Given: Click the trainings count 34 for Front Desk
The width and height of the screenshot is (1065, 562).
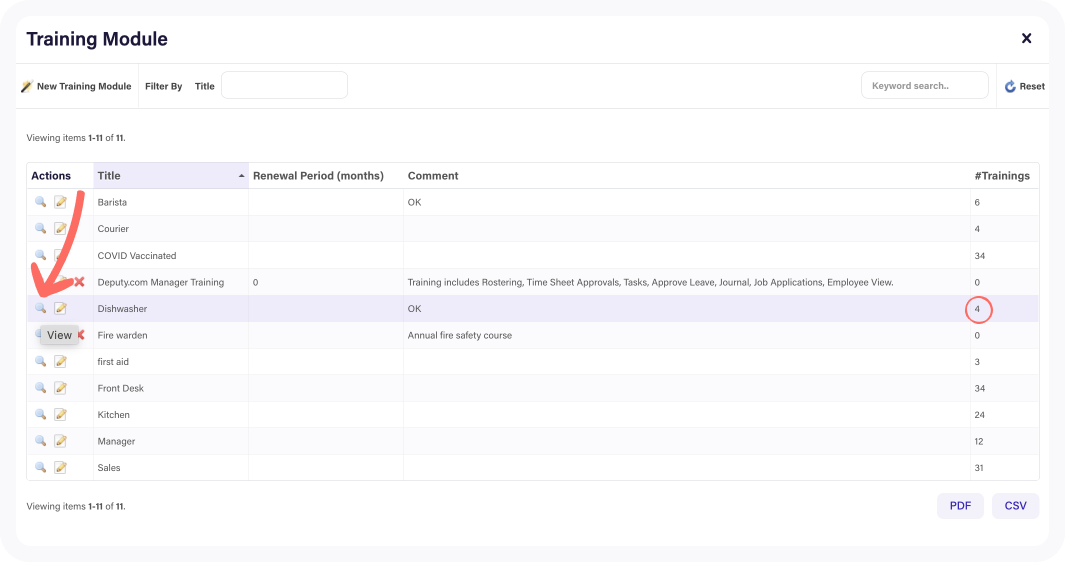Looking at the screenshot, I should (x=979, y=388).
